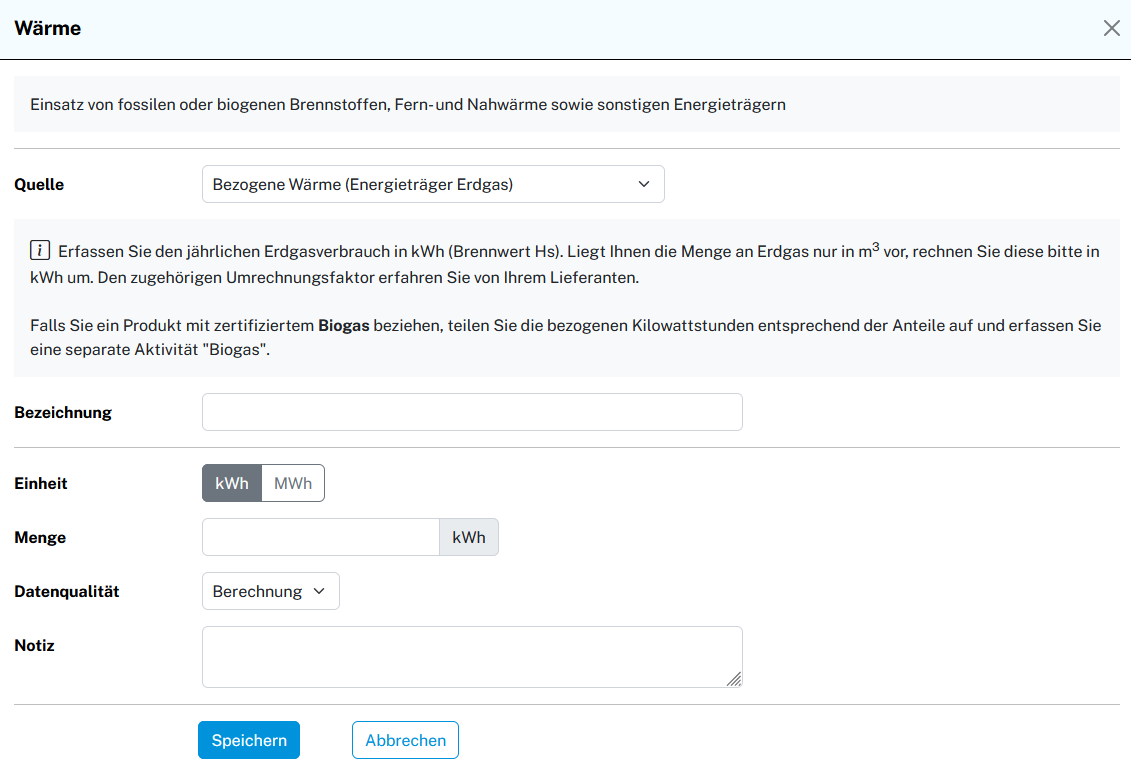Click the info icon before the Erdgas hint
This screenshot has width=1131, height=769.
coord(40,250)
